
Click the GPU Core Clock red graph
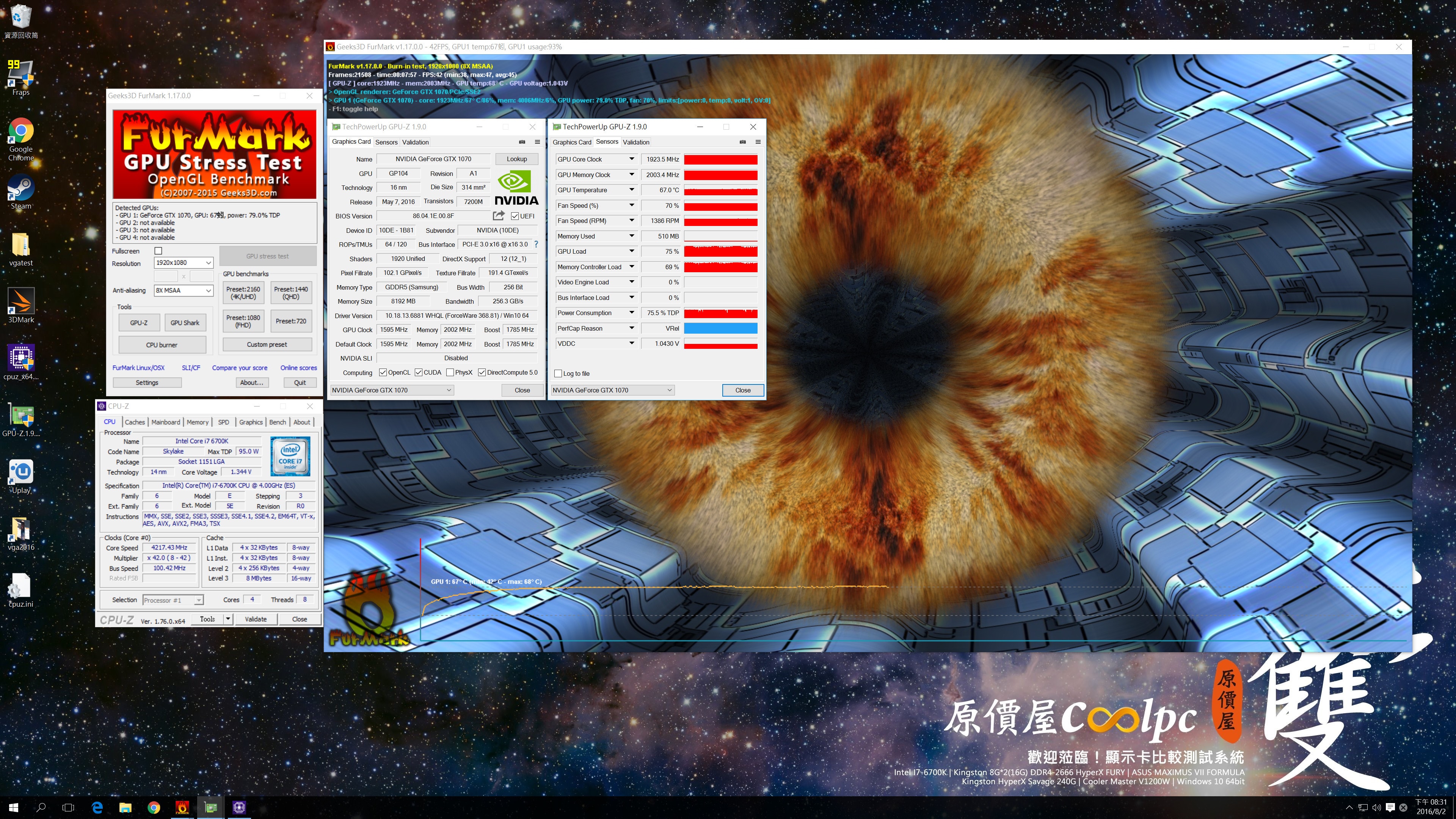721,159
